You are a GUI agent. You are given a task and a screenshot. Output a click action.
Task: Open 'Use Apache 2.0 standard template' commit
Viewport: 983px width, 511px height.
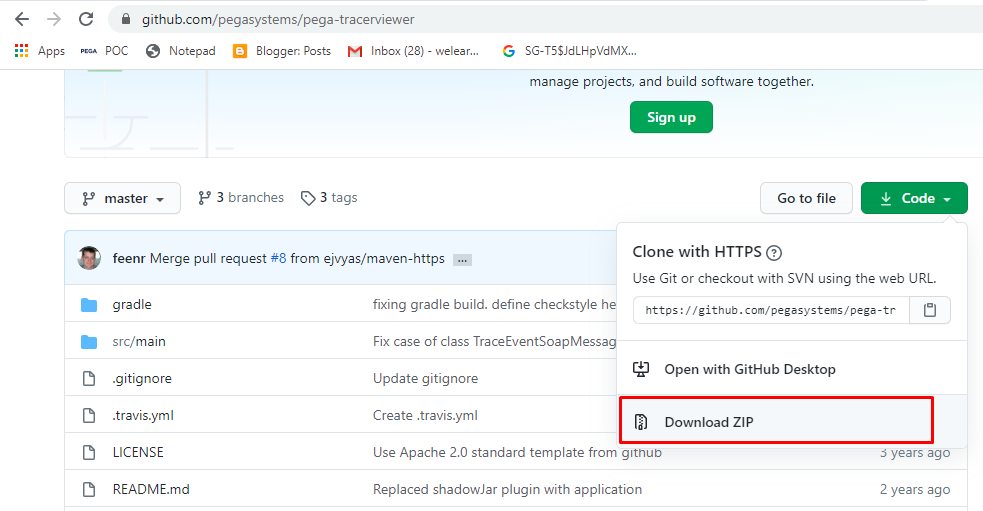pyautogui.click(x=517, y=452)
